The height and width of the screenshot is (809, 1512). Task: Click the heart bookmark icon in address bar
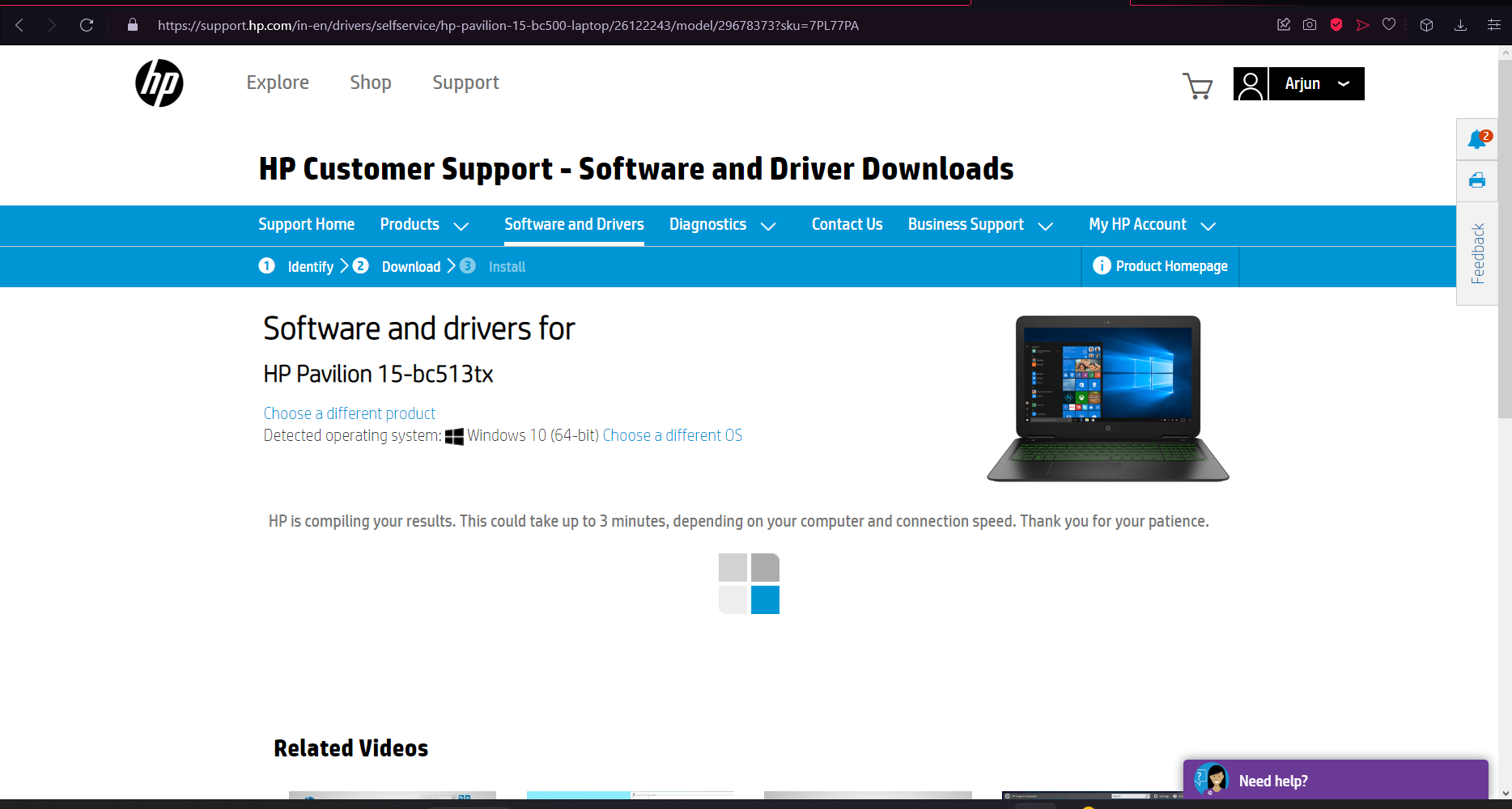[x=1389, y=25]
